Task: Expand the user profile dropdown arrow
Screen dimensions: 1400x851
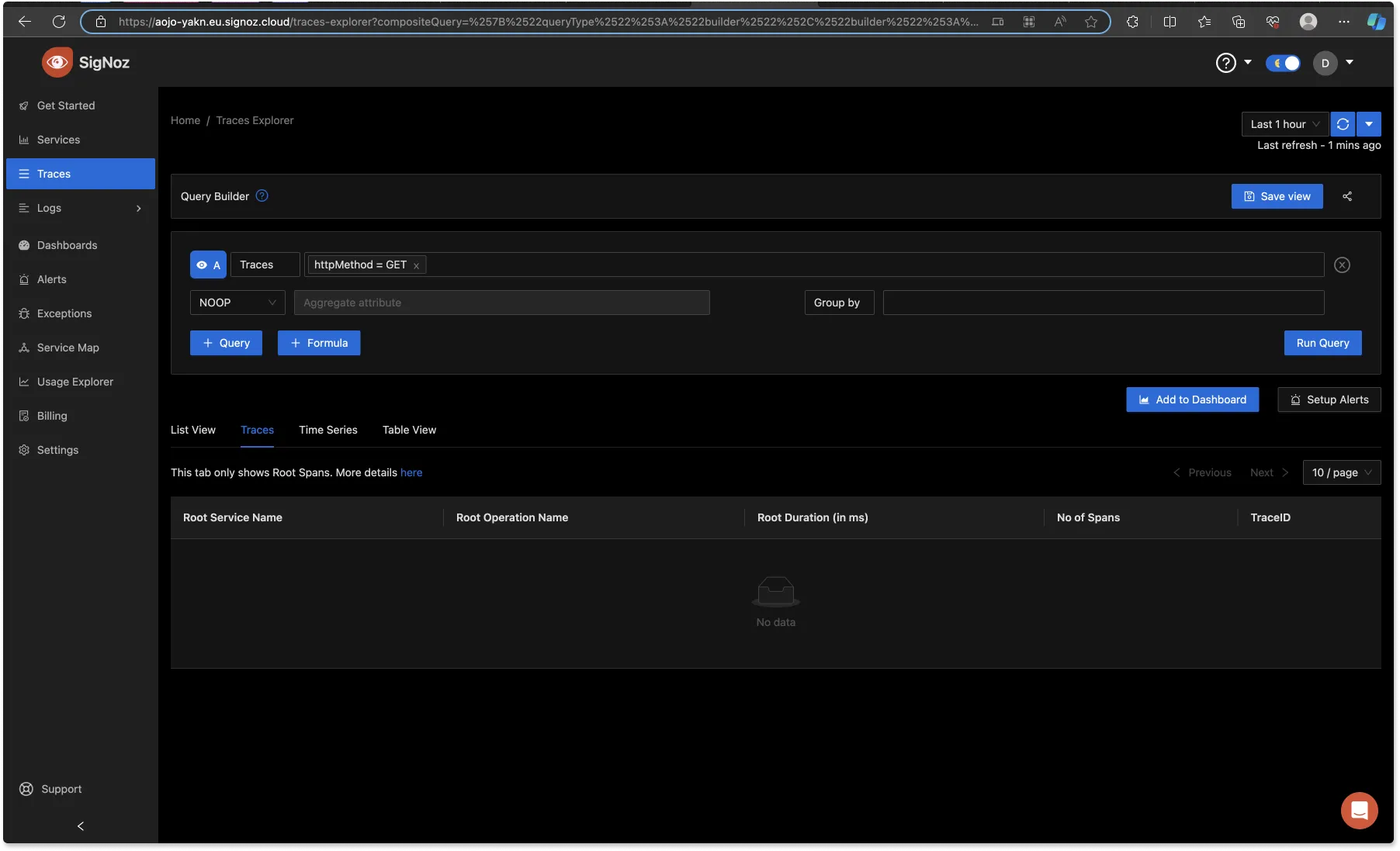Action: click(x=1350, y=62)
